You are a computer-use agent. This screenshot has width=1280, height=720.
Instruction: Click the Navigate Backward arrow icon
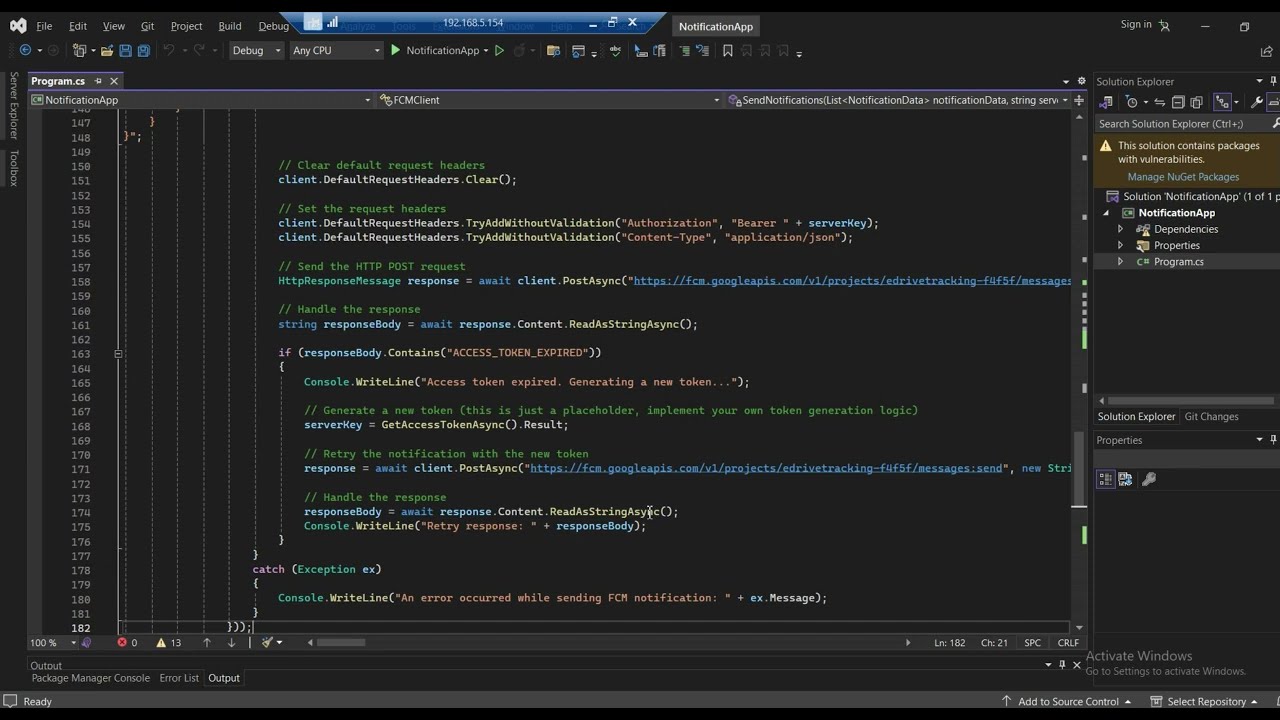[25, 50]
